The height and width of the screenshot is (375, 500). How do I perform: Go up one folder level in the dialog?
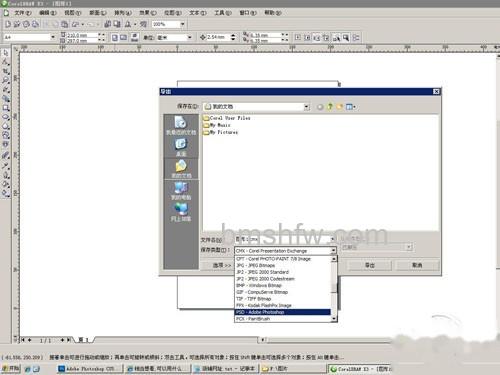[x=330, y=107]
